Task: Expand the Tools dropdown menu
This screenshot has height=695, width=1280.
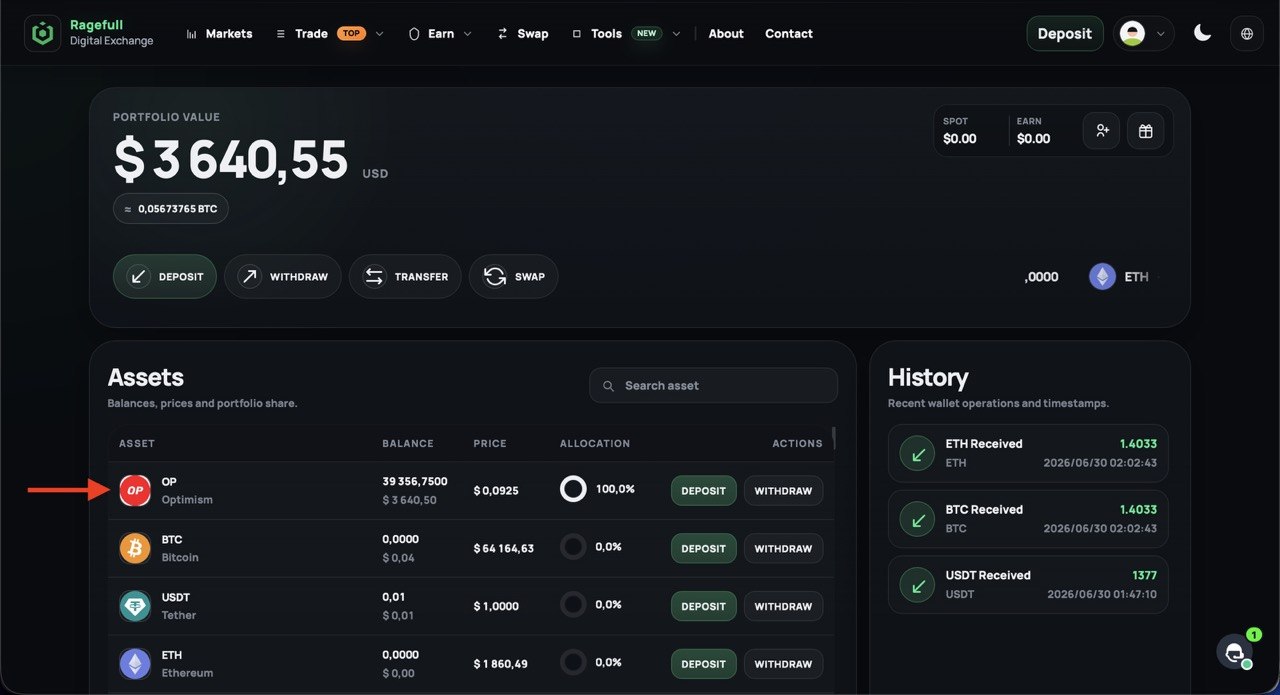Action: (626, 33)
